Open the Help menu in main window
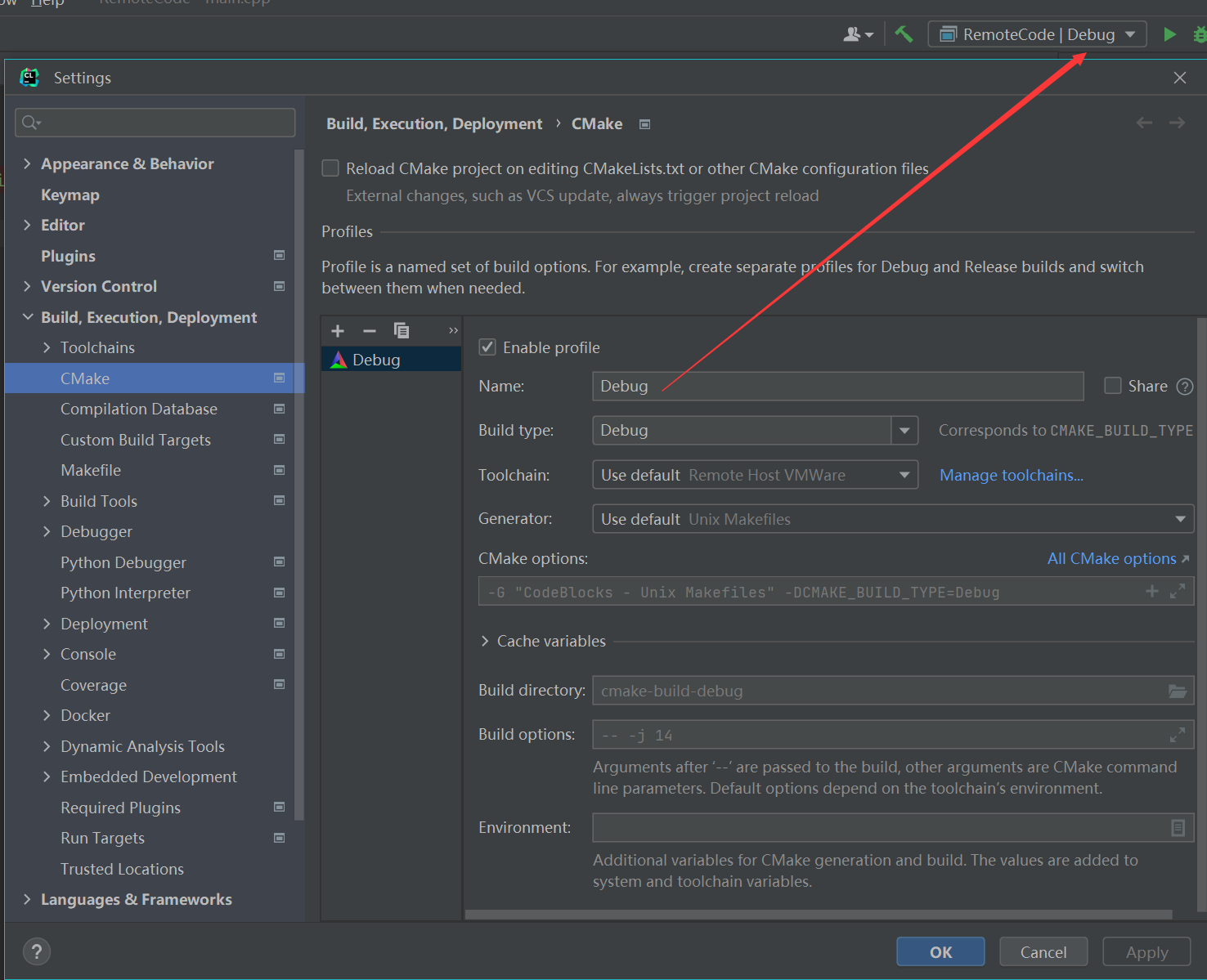Image resolution: width=1207 pixels, height=980 pixels. coord(47,4)
